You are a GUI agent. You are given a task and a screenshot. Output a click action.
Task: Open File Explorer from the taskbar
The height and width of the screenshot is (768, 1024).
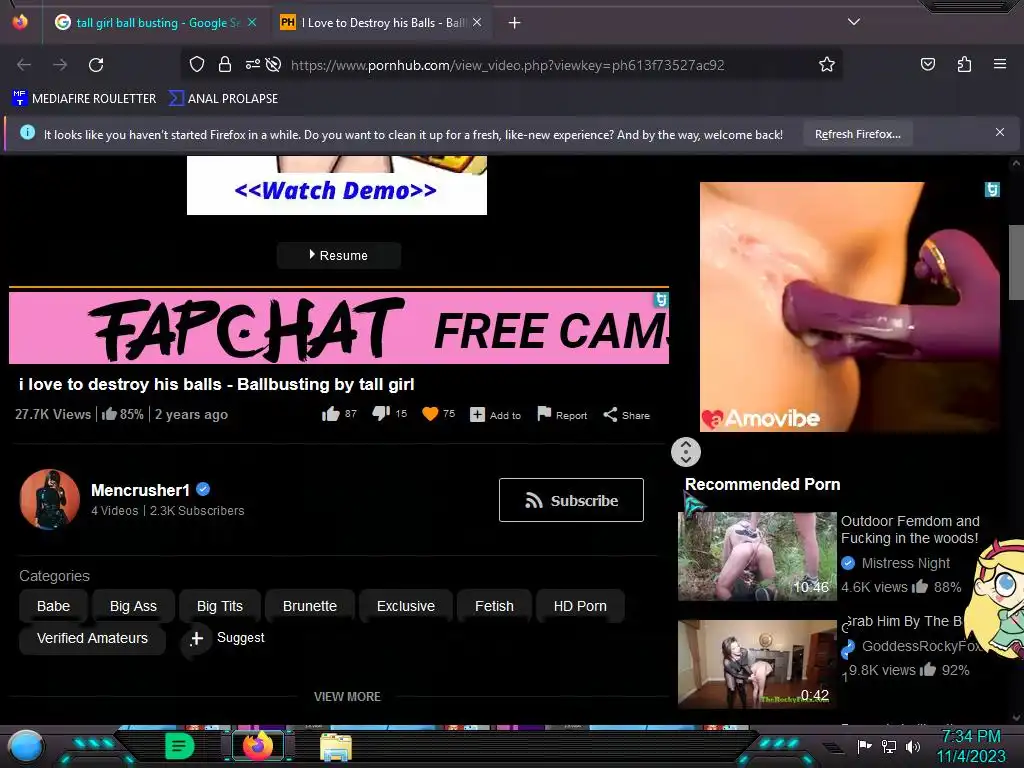336,747
